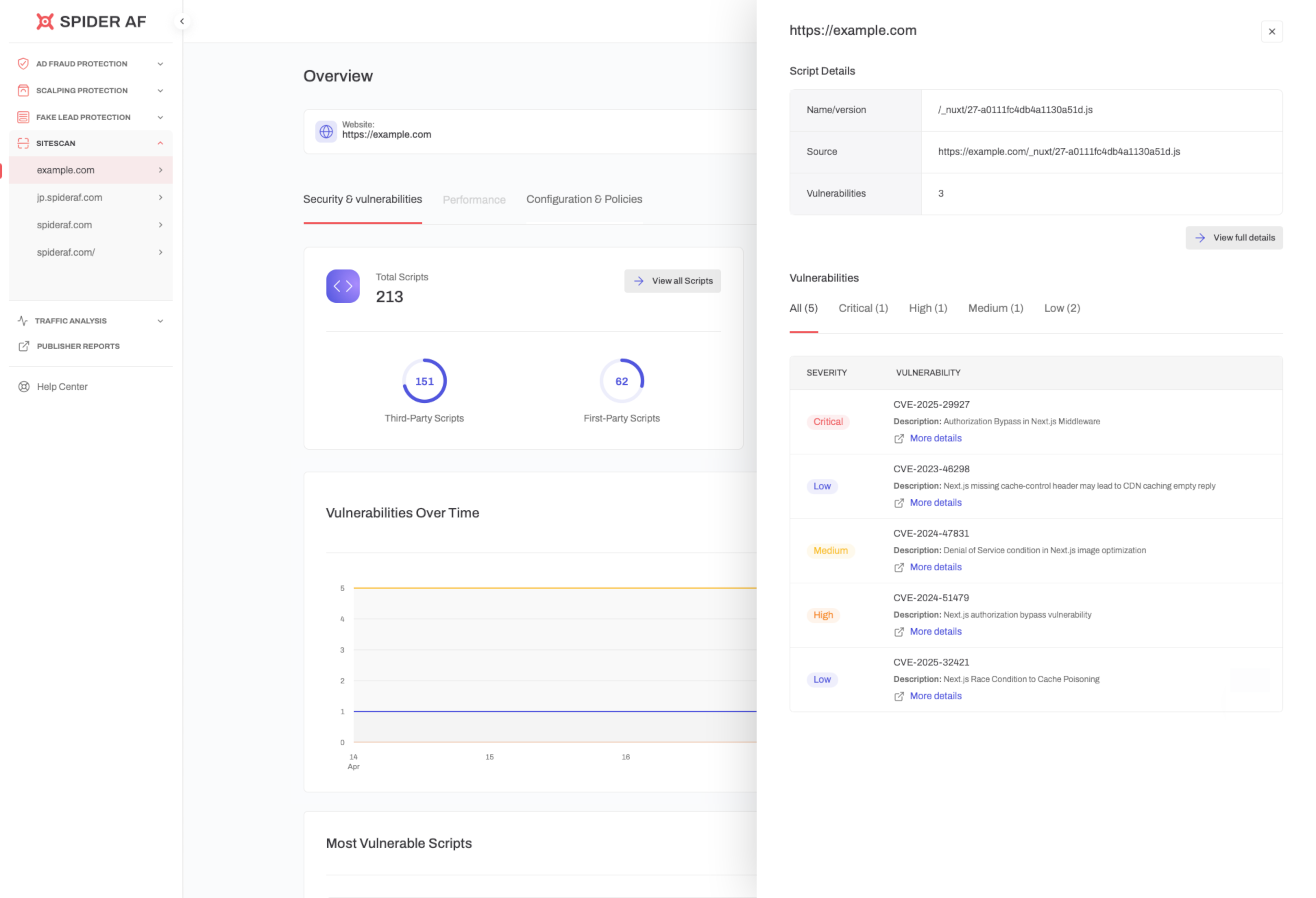This screenshot has height=898, width=1316.
Task: Open the spideraf.com/ site chevron
Action: [161, 252]
